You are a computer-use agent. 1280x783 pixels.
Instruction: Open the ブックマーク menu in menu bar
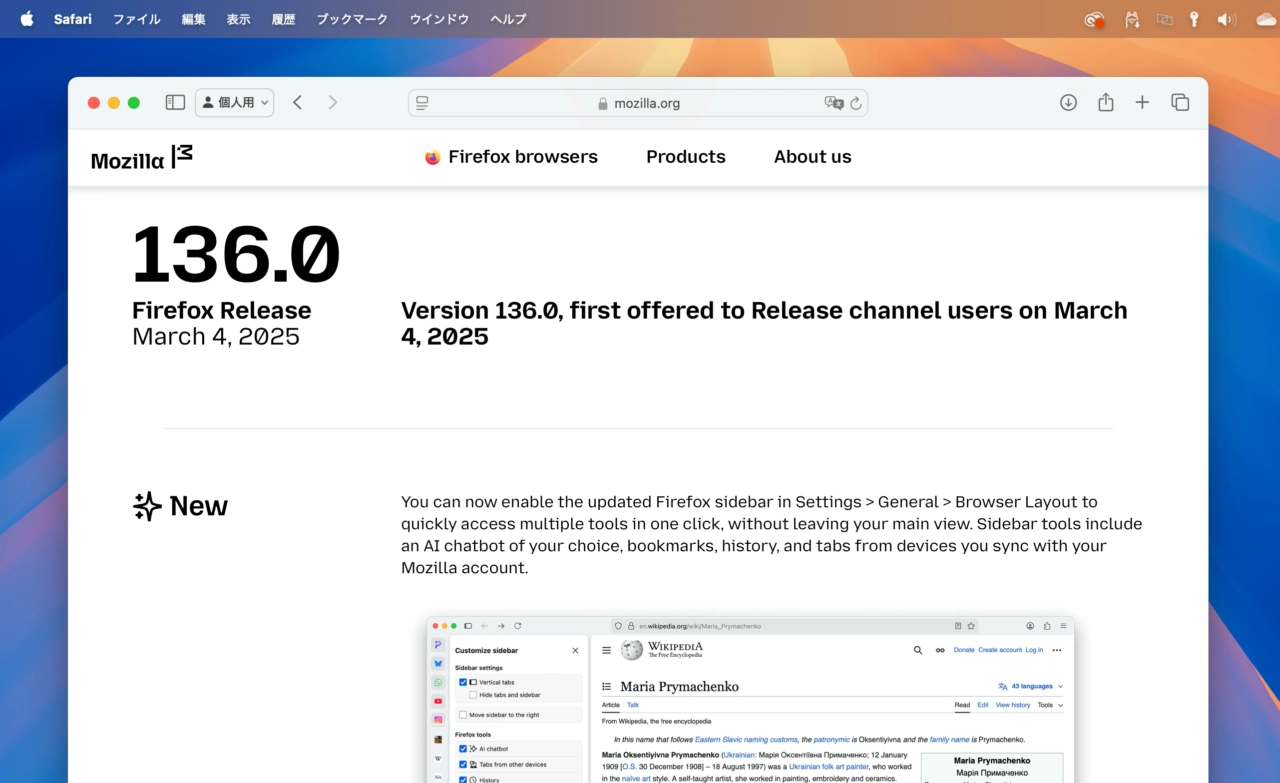click(352, 19)
